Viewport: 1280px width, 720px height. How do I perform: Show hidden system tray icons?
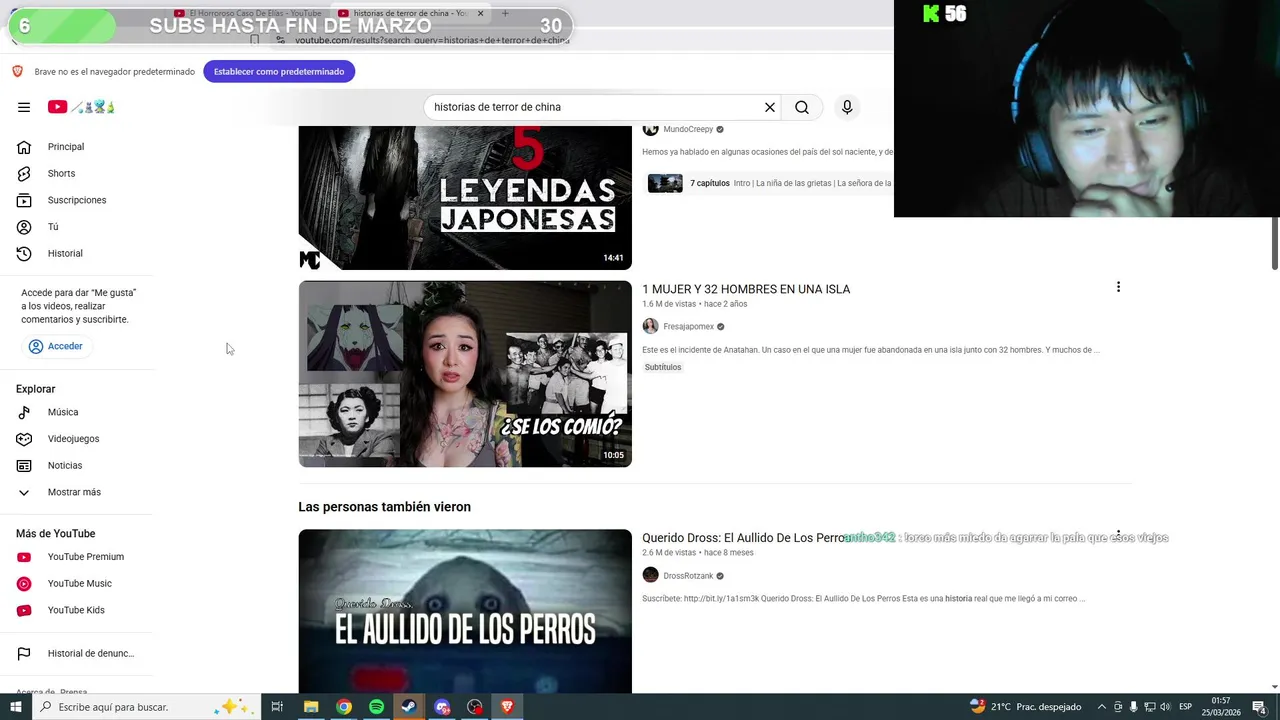pyautogui.click(x=1101, y=707)
